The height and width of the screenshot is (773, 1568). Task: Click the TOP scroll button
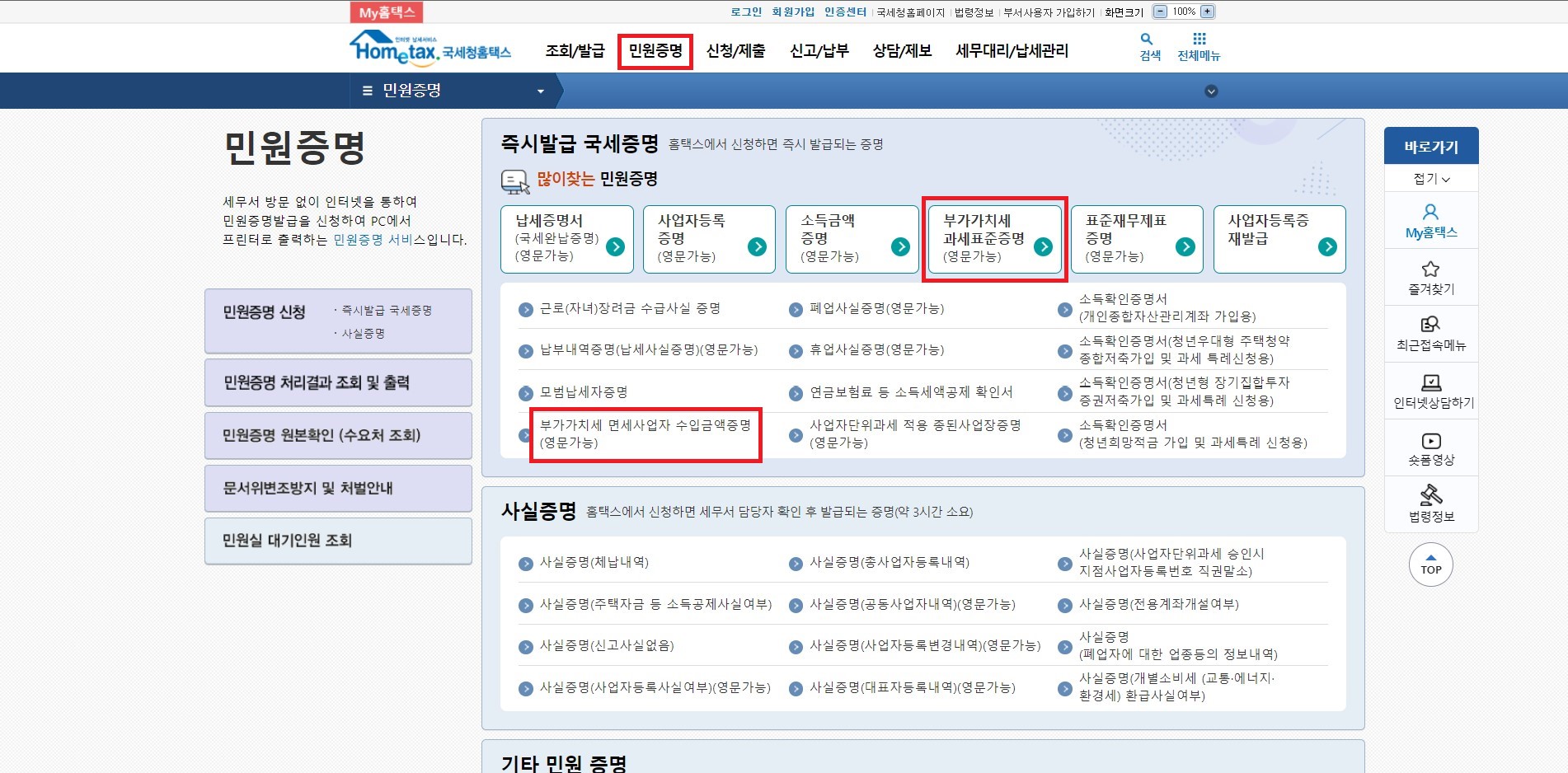pyautogui.click(x=1431, y=565)
